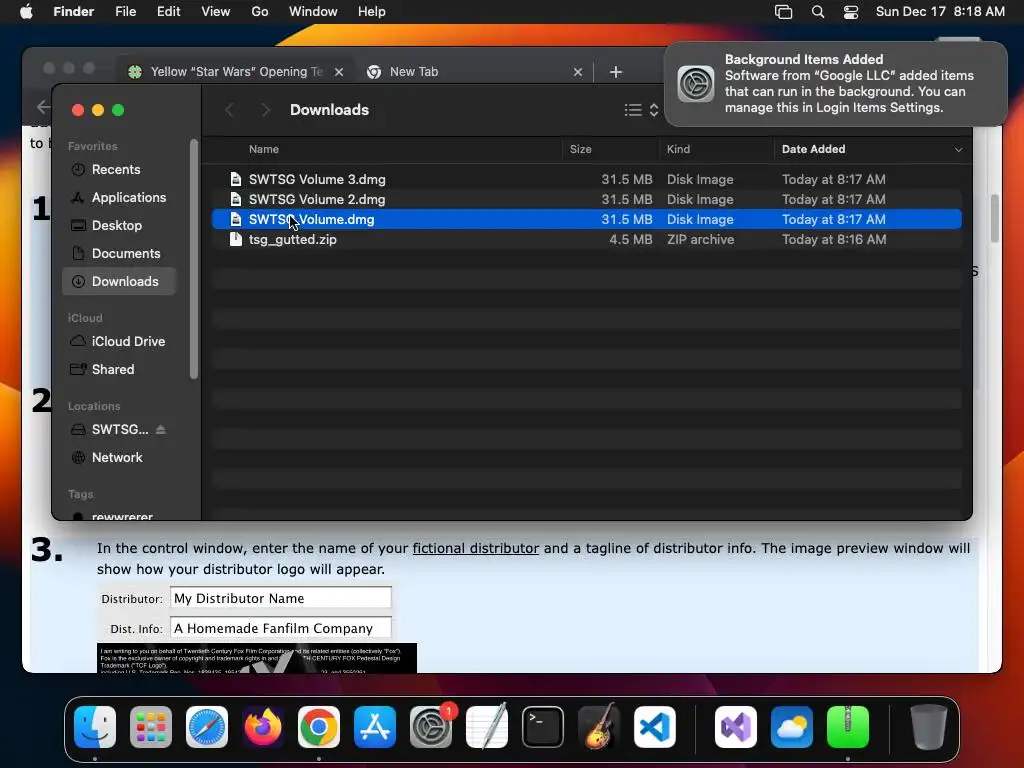Image resolution: width=1024 pixels, height=768 pixels.
Task: Select Documents in Finder sidebar
Action: 119,253
